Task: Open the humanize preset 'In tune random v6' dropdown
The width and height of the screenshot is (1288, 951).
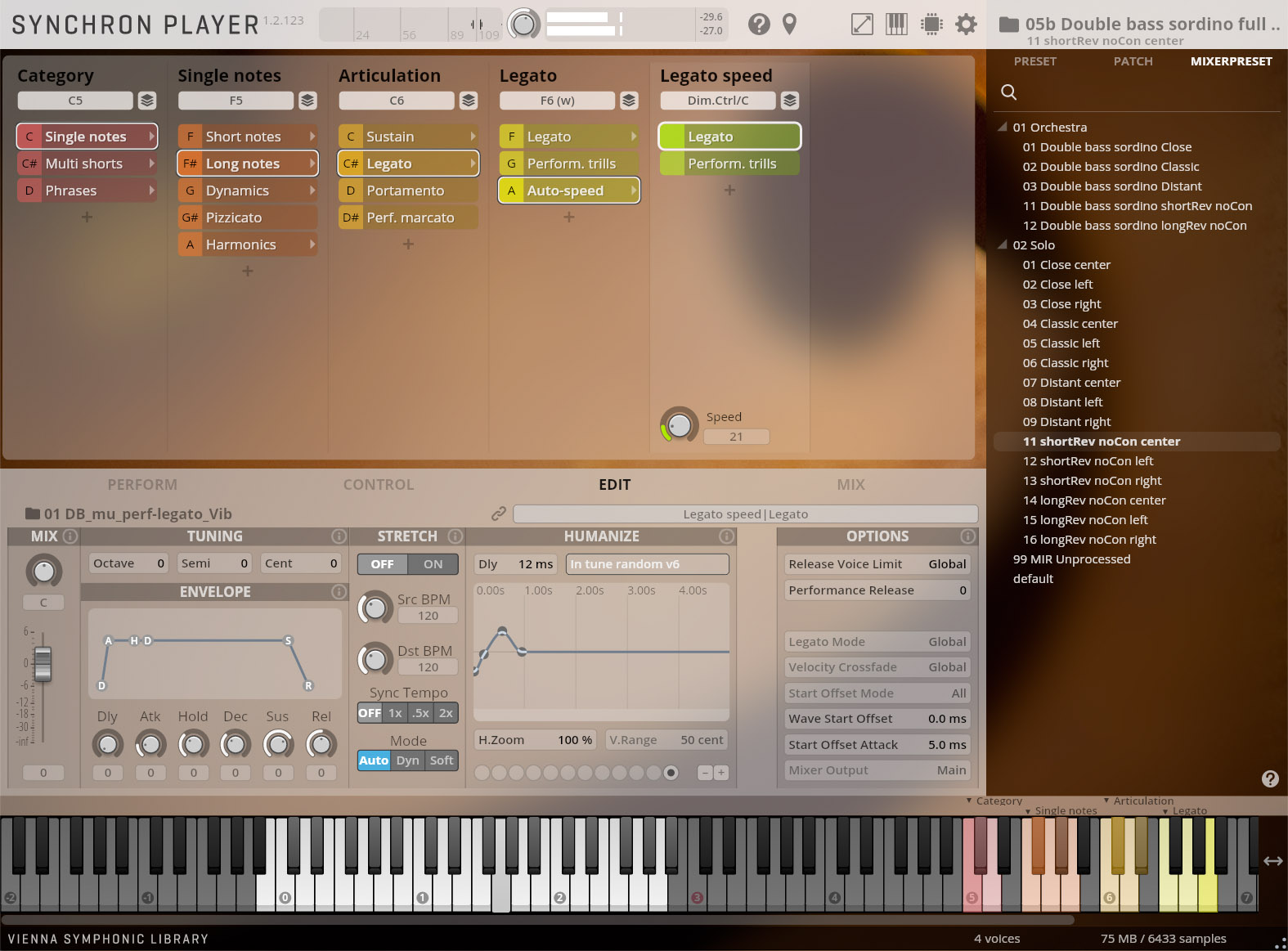Action: coord(647,564)
